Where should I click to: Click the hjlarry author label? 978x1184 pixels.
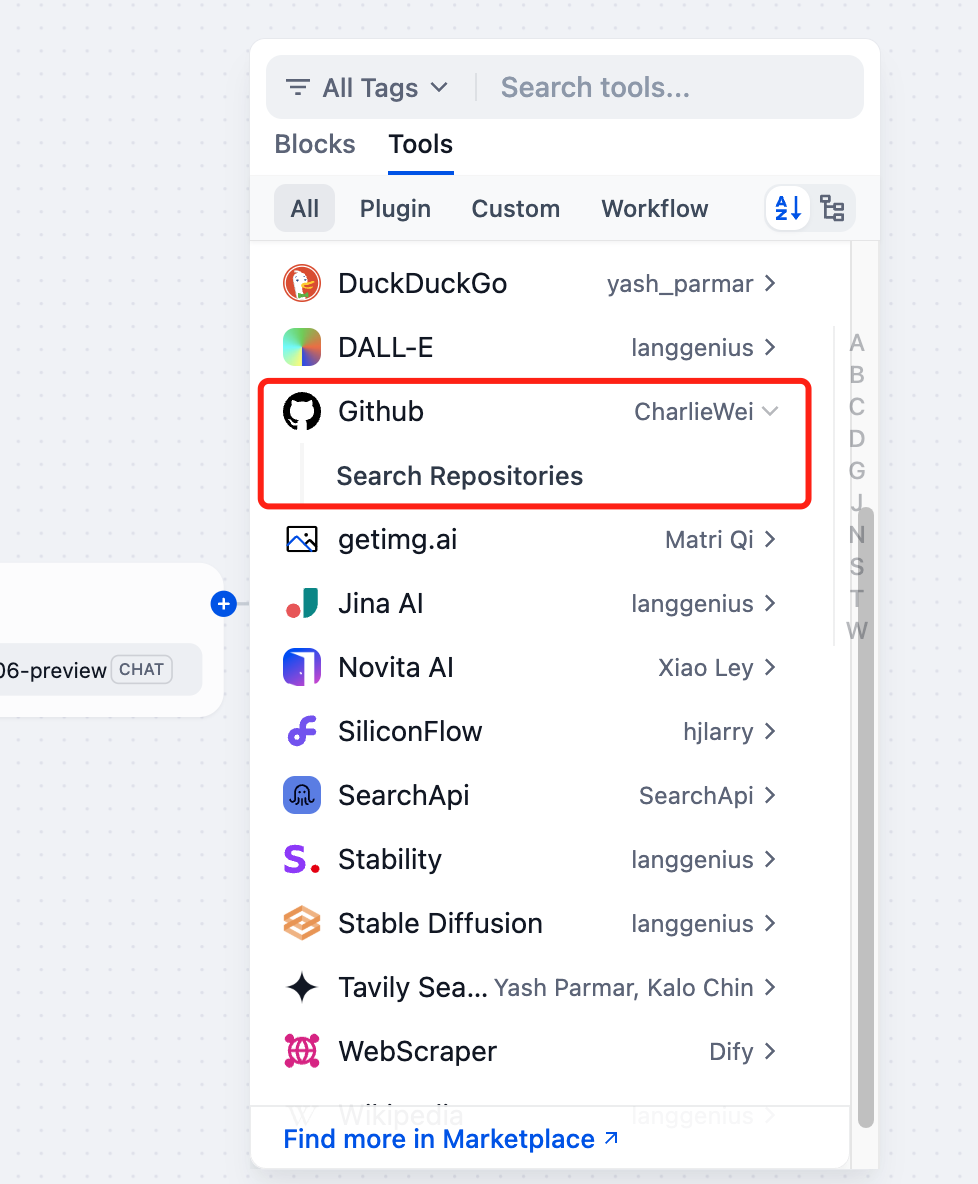pos(718,732)
